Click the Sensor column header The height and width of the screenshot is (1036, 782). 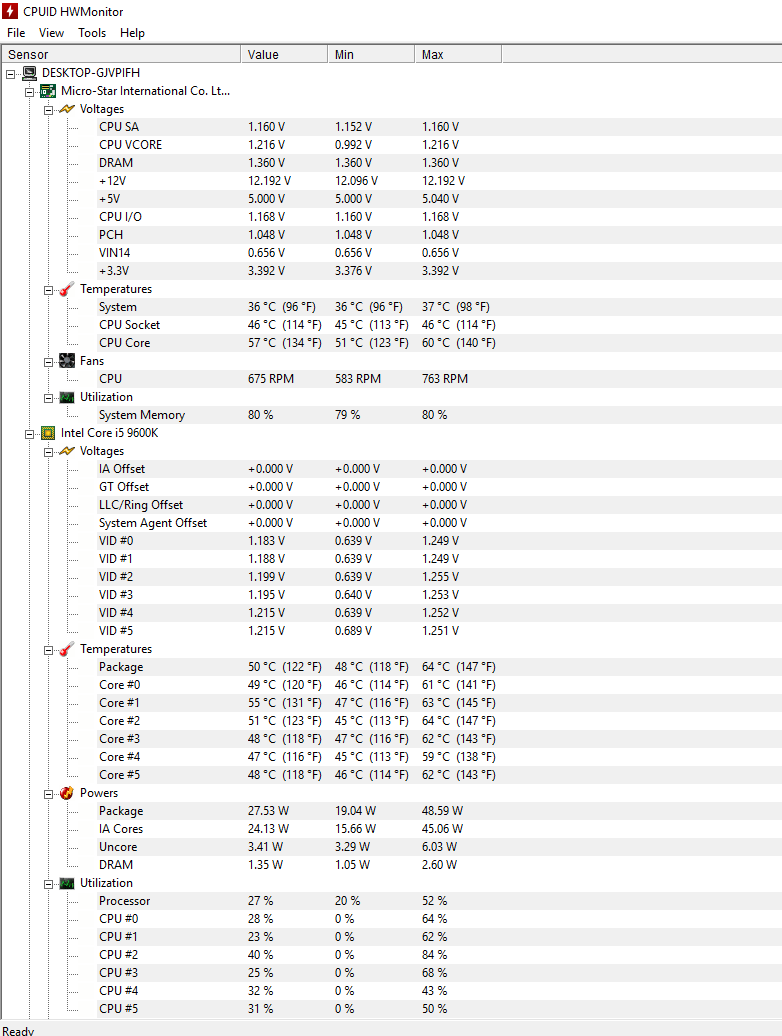coord(121,54)
